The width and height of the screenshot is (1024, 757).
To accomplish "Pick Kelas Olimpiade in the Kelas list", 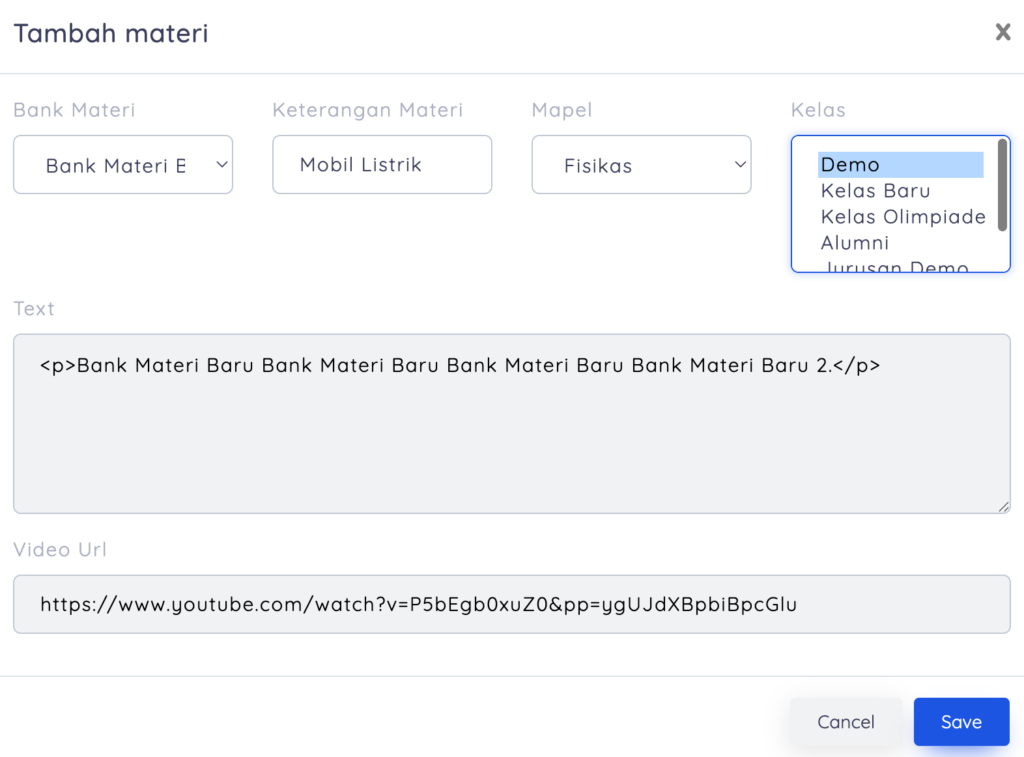I will [x=902, y=217].
